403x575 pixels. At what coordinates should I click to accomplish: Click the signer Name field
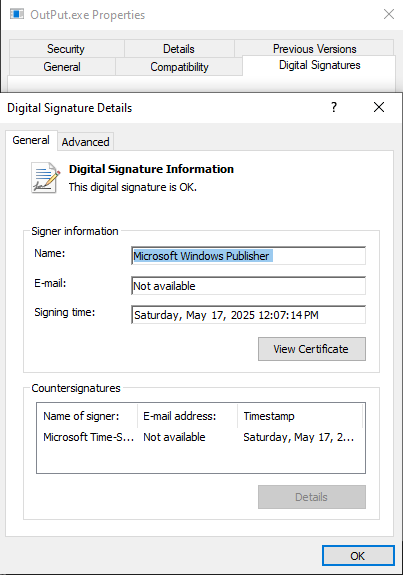coord(248,256)
